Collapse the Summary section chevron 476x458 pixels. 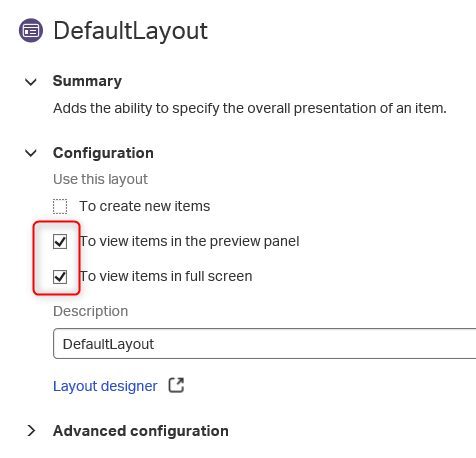pyautogui.click(x=31, y=82)
